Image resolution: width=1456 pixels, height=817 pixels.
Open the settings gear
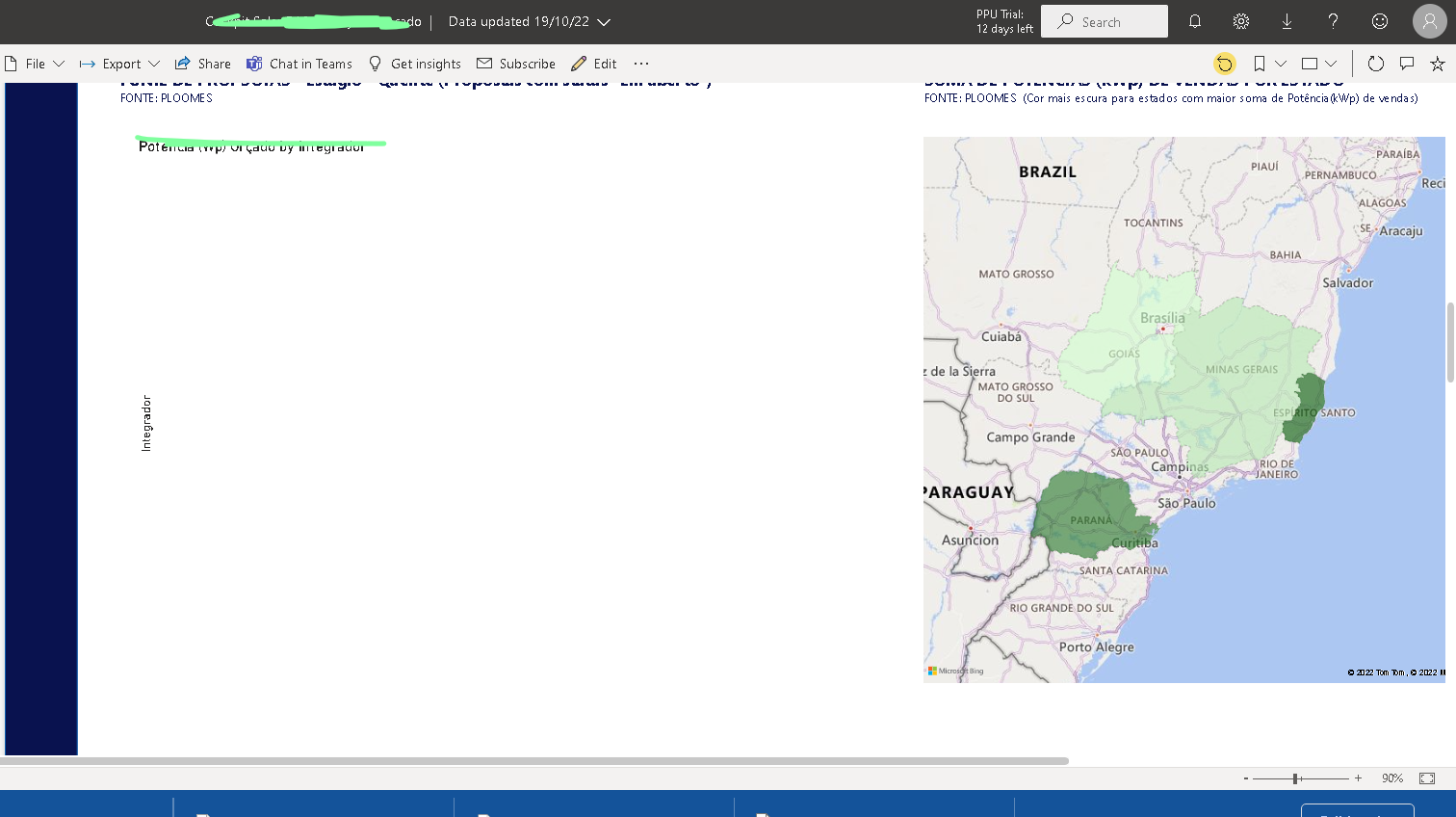click(1241, 21)
